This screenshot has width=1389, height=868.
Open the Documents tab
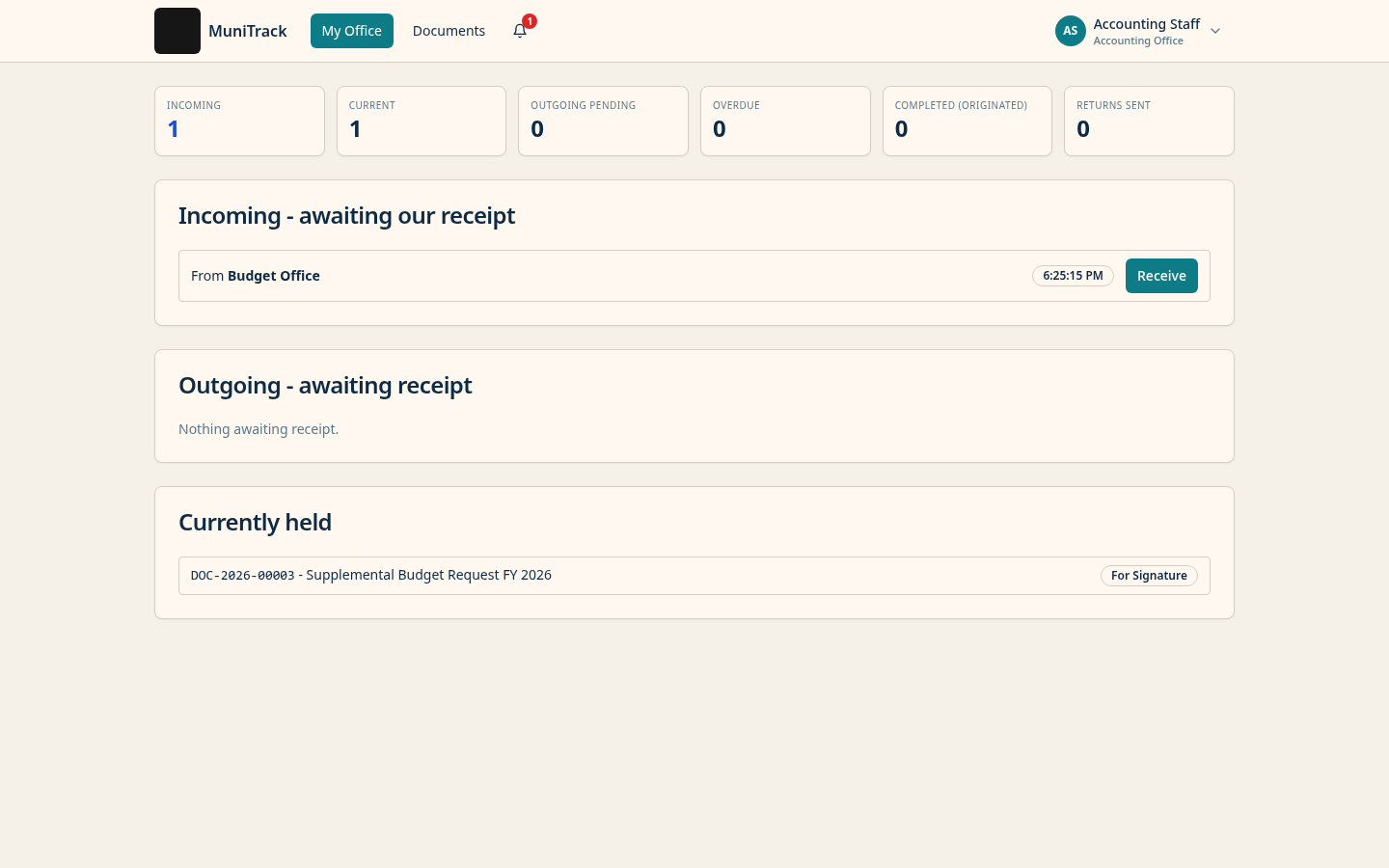pyautogui.click(x=449, y=31)
